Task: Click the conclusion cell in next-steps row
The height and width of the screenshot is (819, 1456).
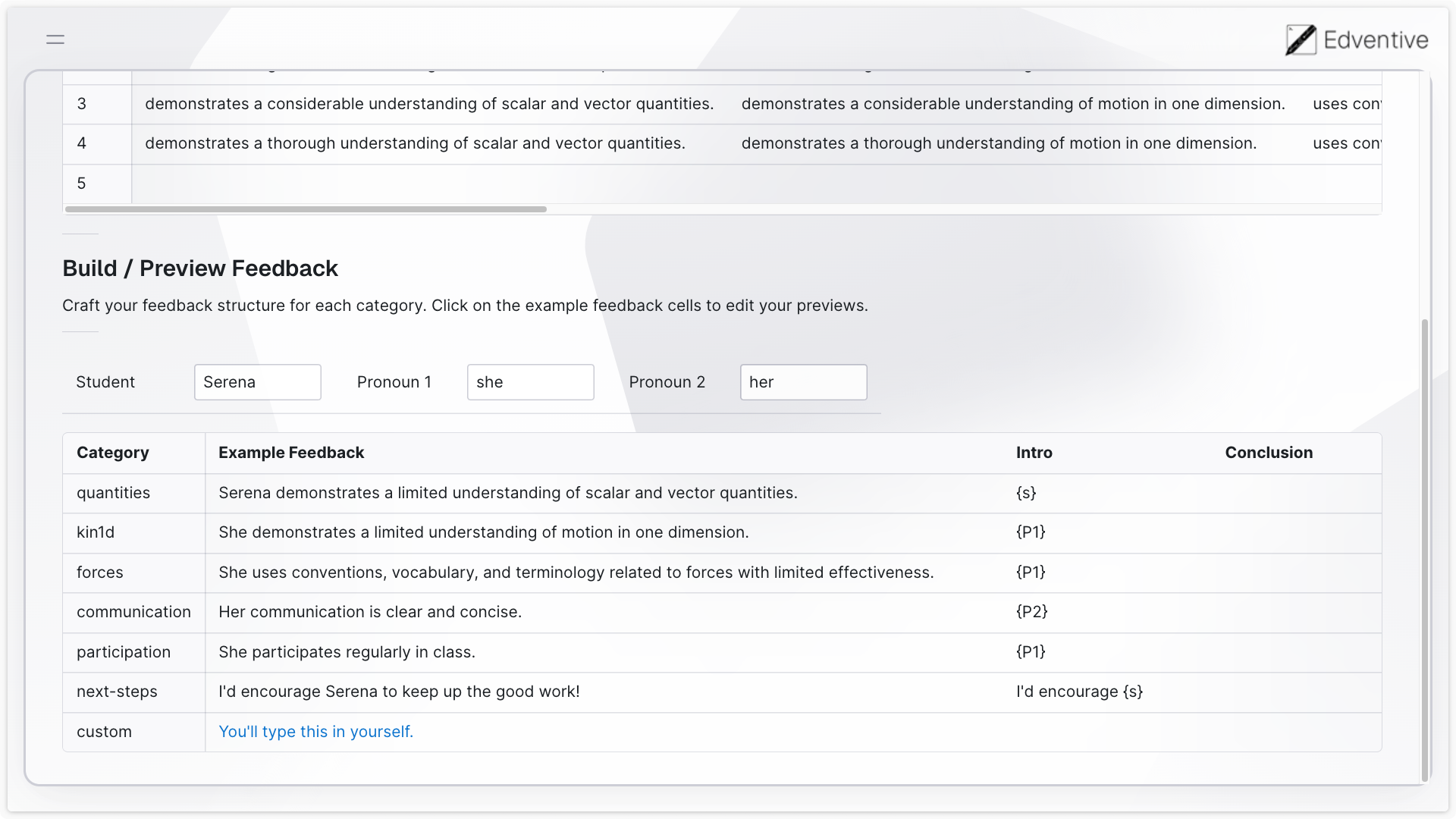Action: 1297,692
